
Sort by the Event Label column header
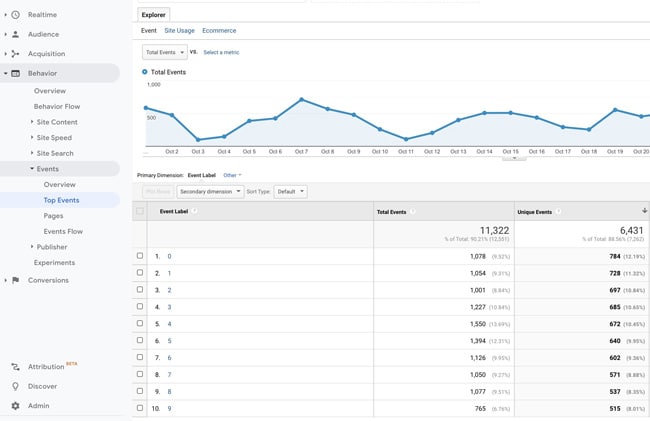pos(174,211)
